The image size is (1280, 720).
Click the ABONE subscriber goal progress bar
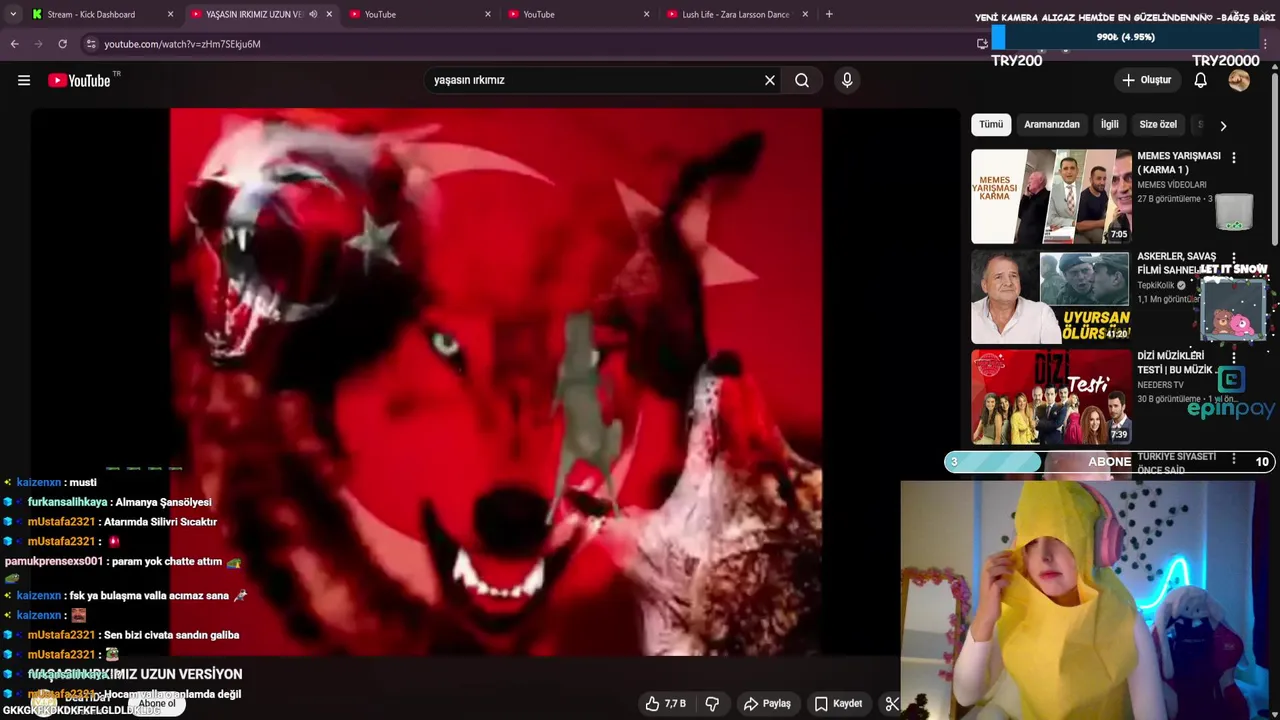pos(1109,462)
